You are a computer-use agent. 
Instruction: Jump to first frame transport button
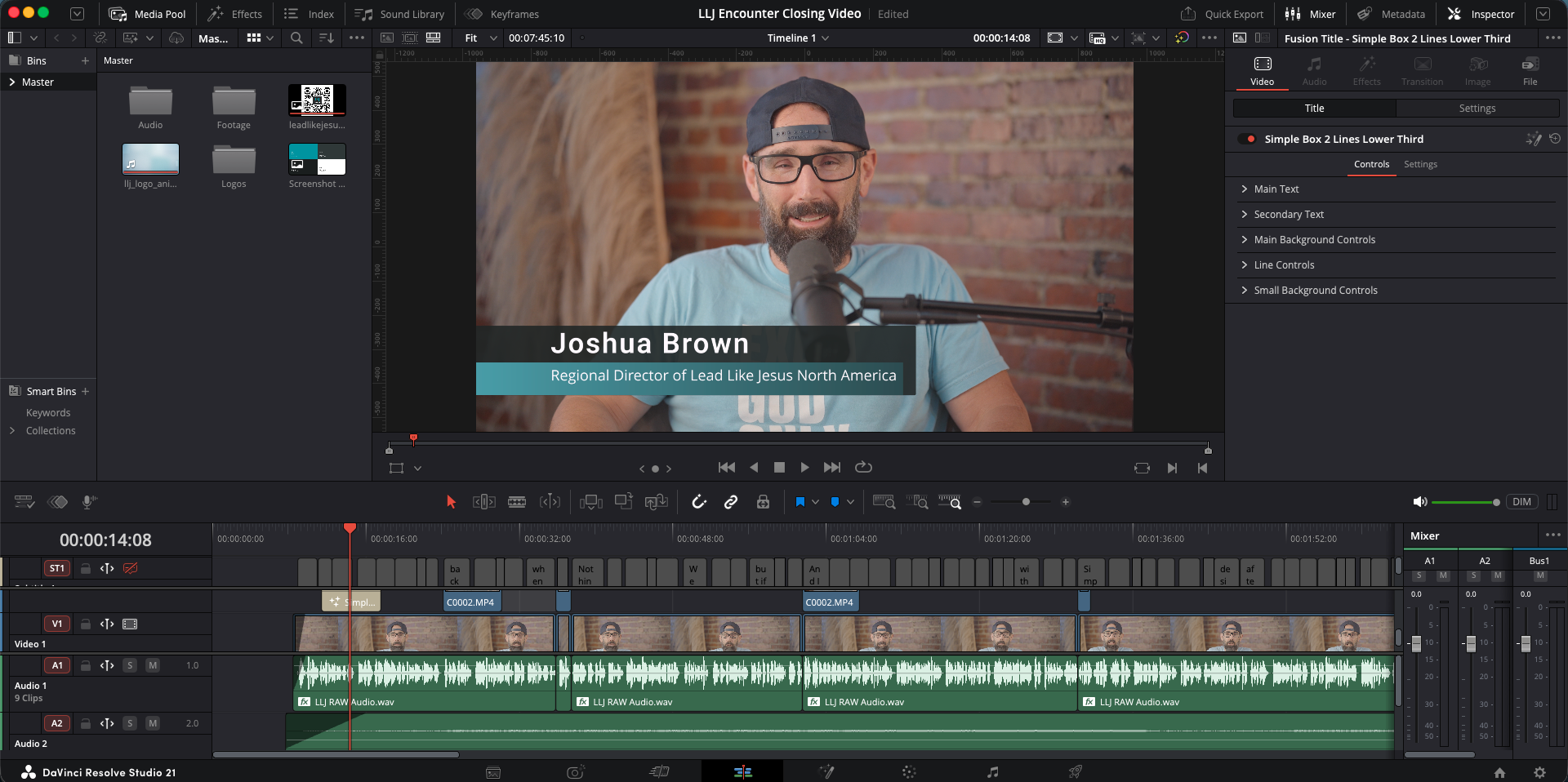click(x=726, y=468)
